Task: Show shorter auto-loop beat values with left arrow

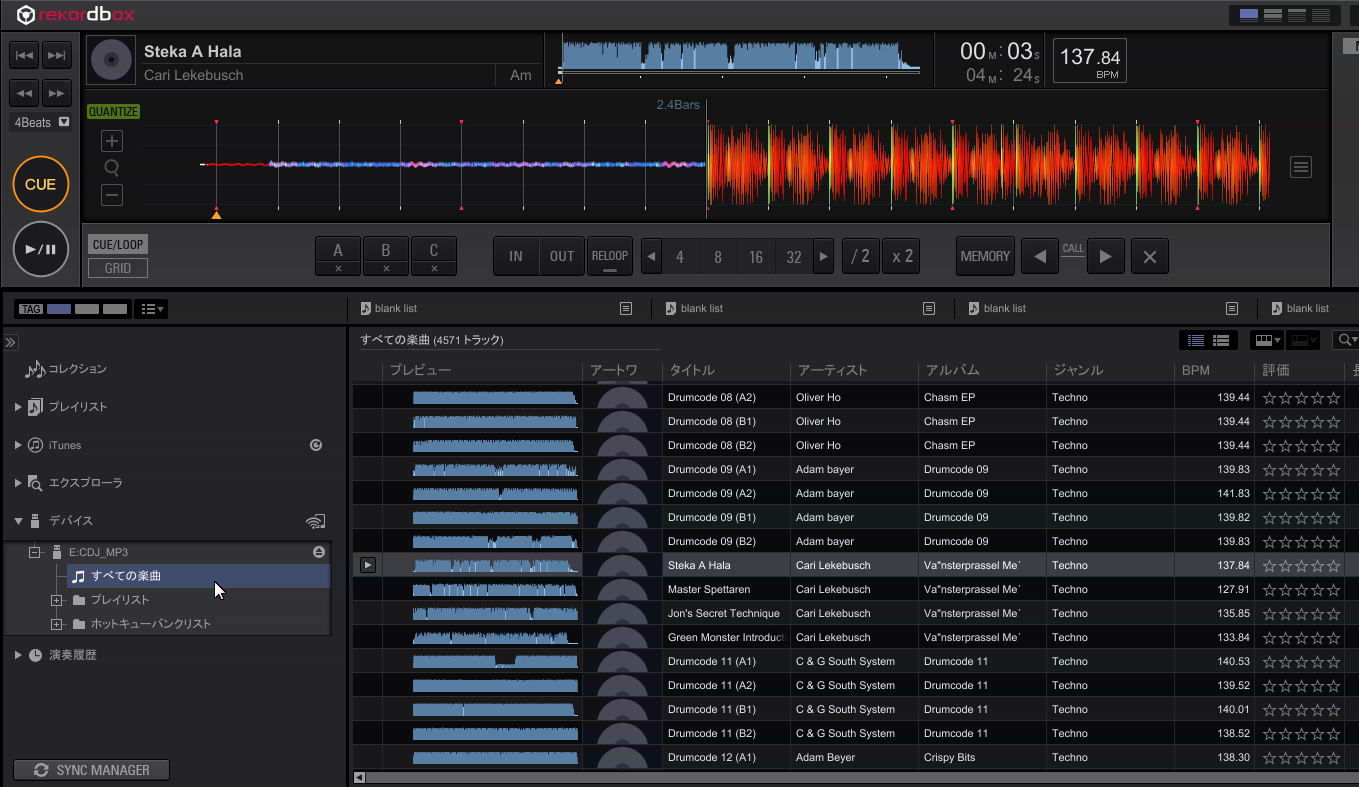Action: pyautogui.click(x=651, y=257)
